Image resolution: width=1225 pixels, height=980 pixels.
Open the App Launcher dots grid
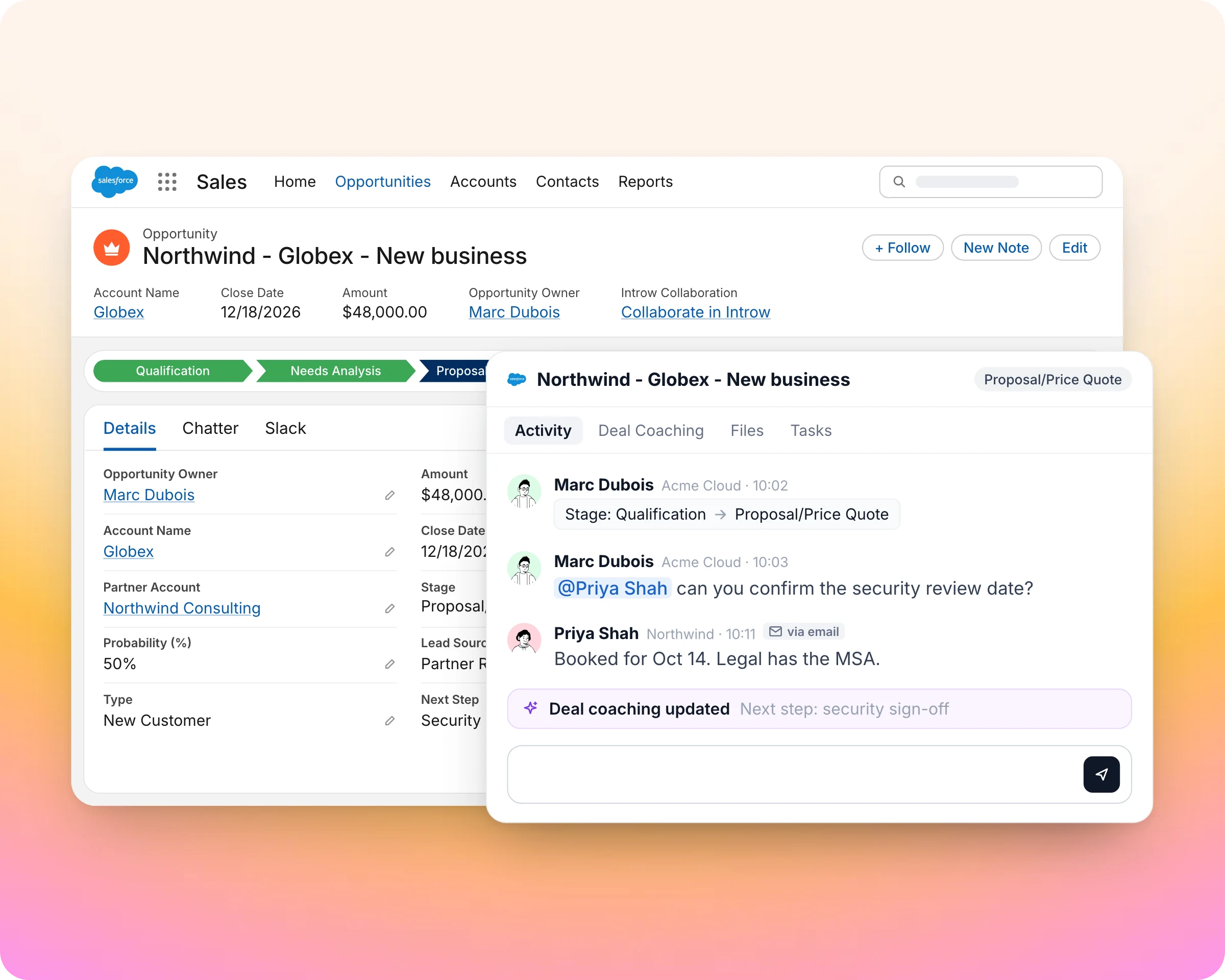pyautogui.click(x=167, y=182)
